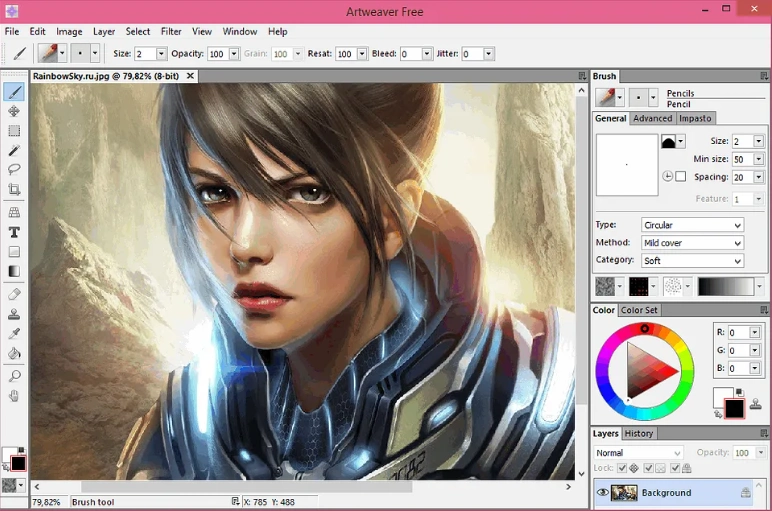Open the File menu
This screenshot has height=511, width=772.
tap(12, 32)
